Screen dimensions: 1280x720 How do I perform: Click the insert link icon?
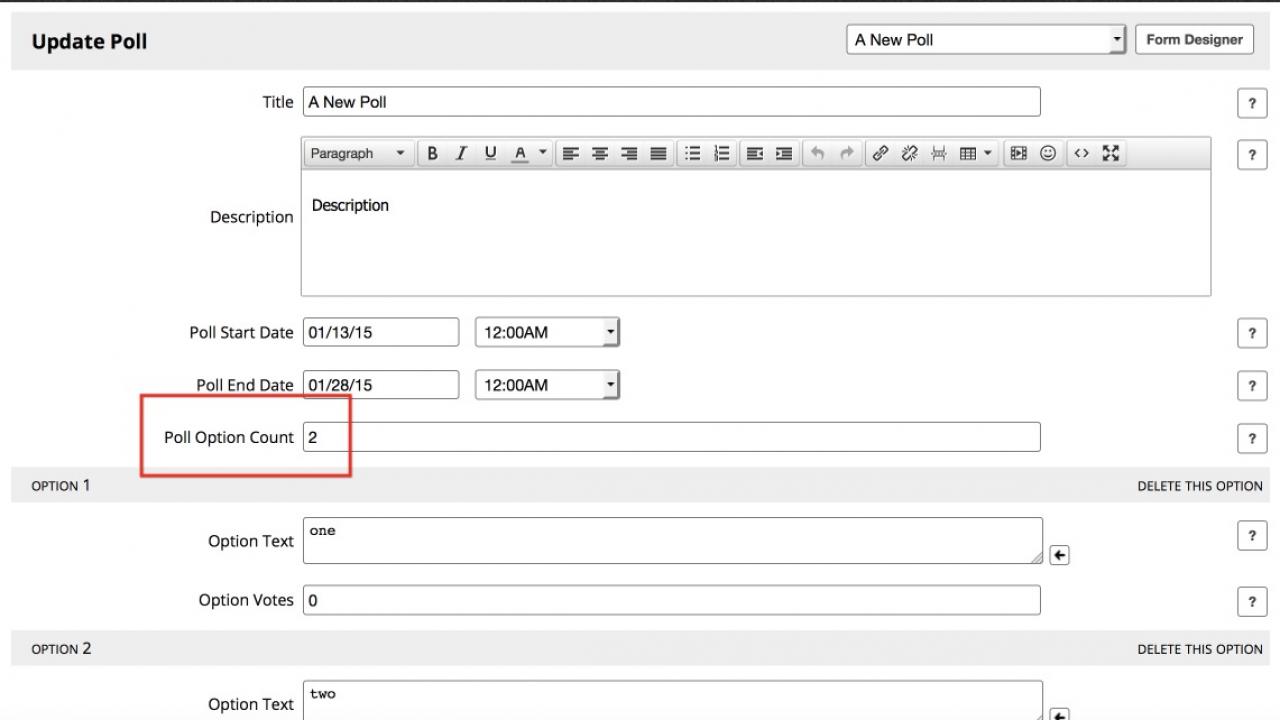(x=880, y=153)
